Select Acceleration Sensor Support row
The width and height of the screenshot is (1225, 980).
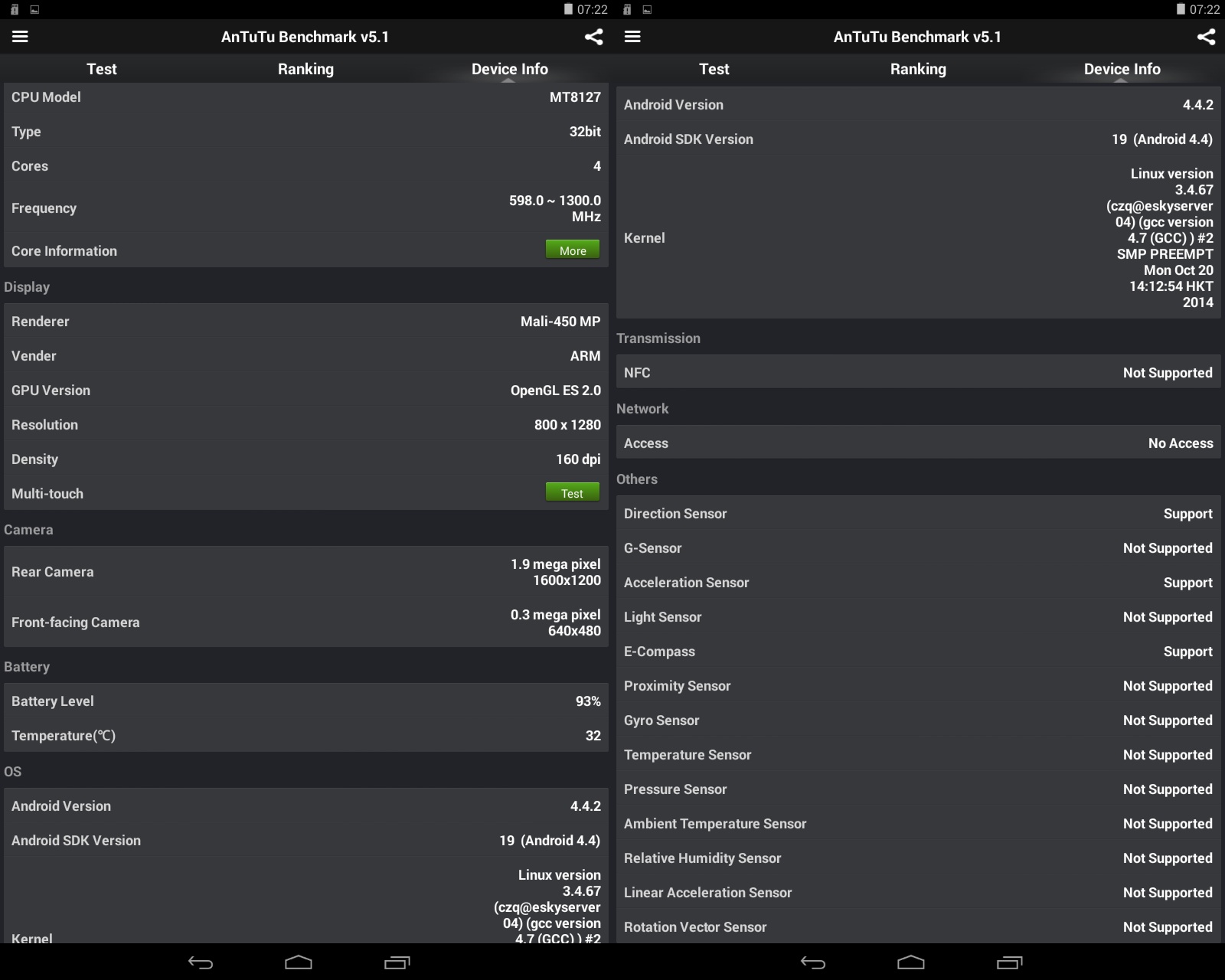(919, 583)
